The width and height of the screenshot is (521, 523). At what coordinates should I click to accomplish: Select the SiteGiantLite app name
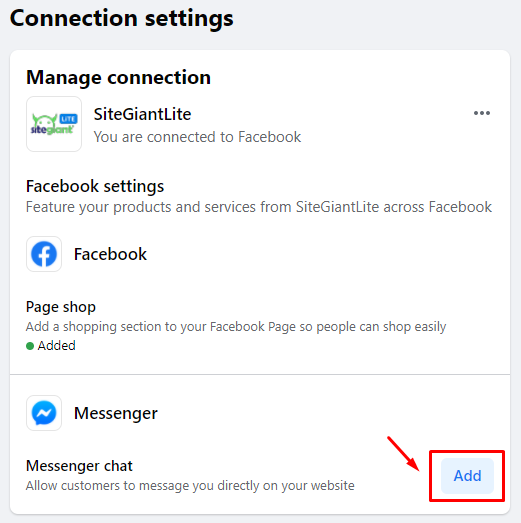click(142, 114)
